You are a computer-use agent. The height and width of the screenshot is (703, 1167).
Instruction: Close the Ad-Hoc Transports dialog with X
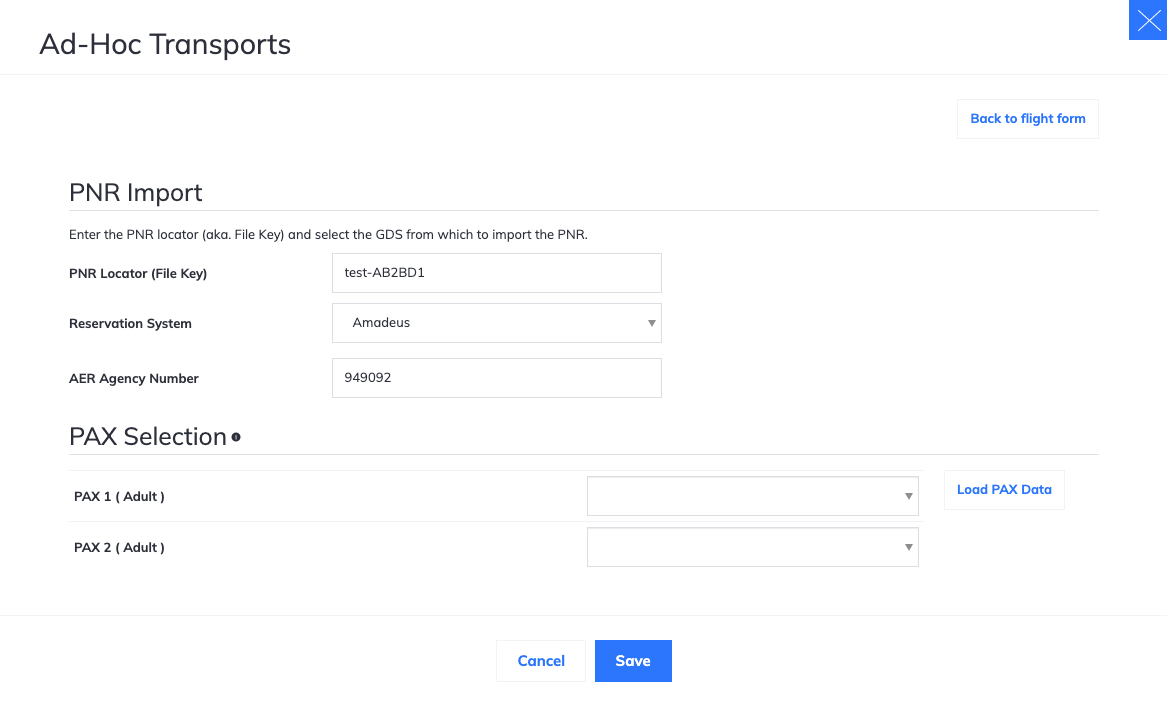[x=1148, y=20]
